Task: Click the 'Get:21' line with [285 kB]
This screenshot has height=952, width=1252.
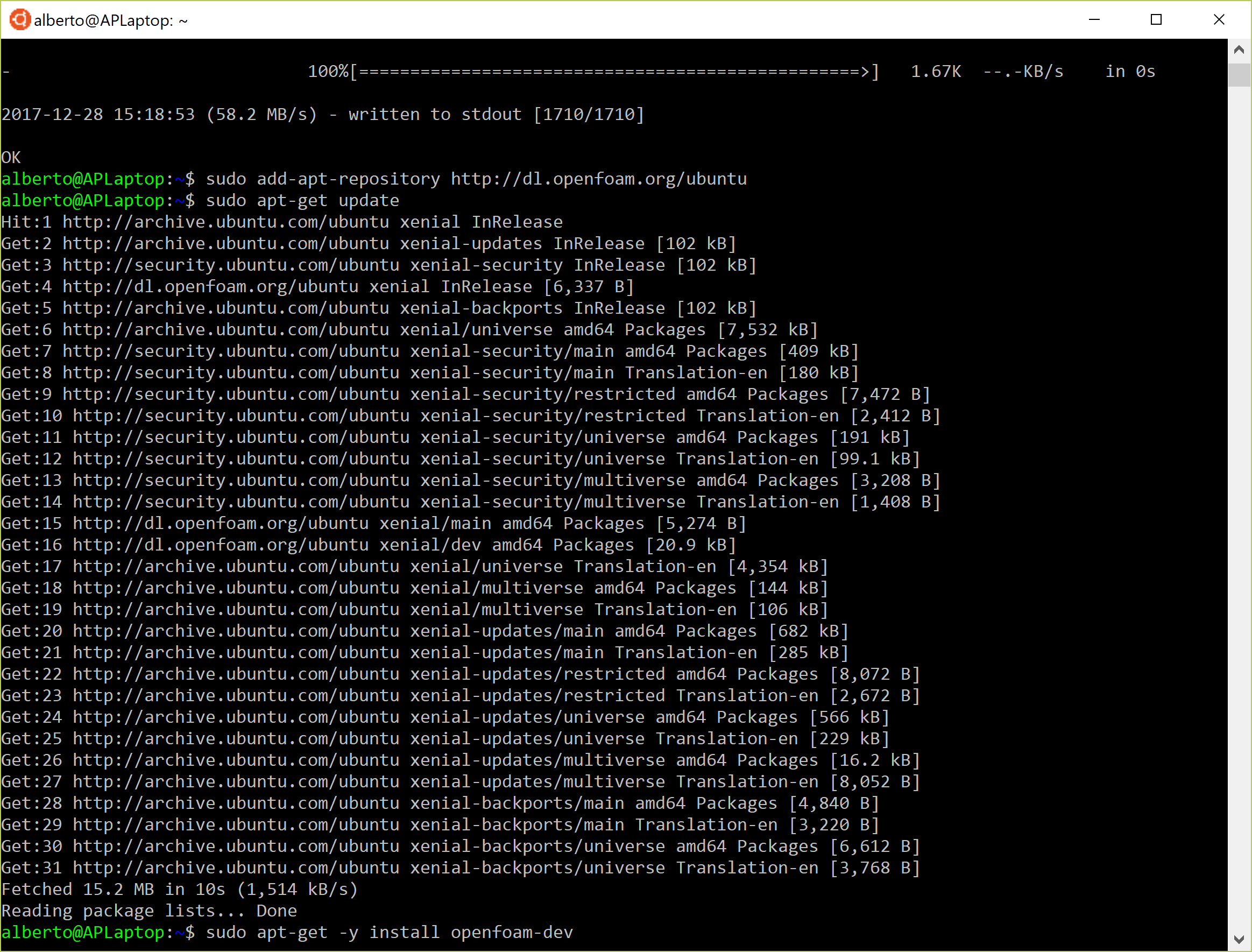Action: coord(425,653)
